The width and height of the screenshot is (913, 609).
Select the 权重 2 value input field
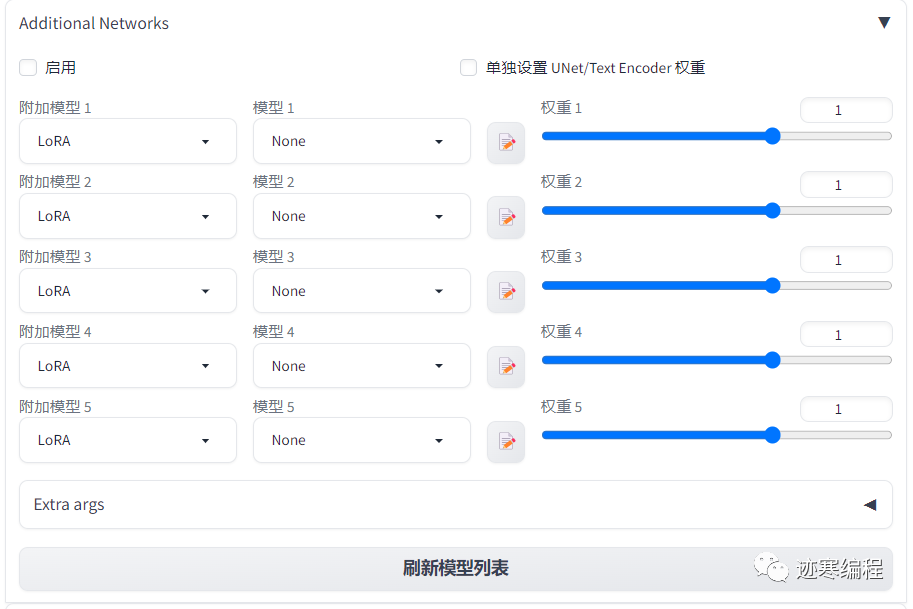tap(845, 184)
